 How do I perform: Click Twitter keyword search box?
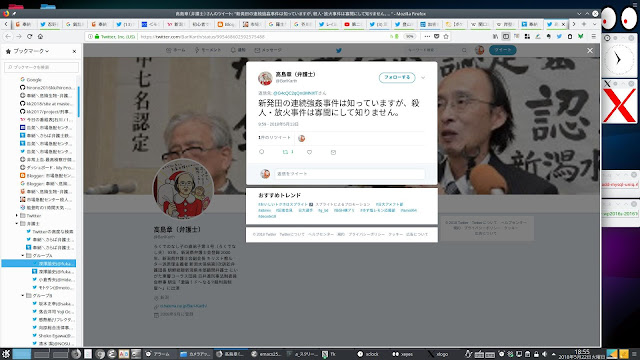(x=436, y=50)
